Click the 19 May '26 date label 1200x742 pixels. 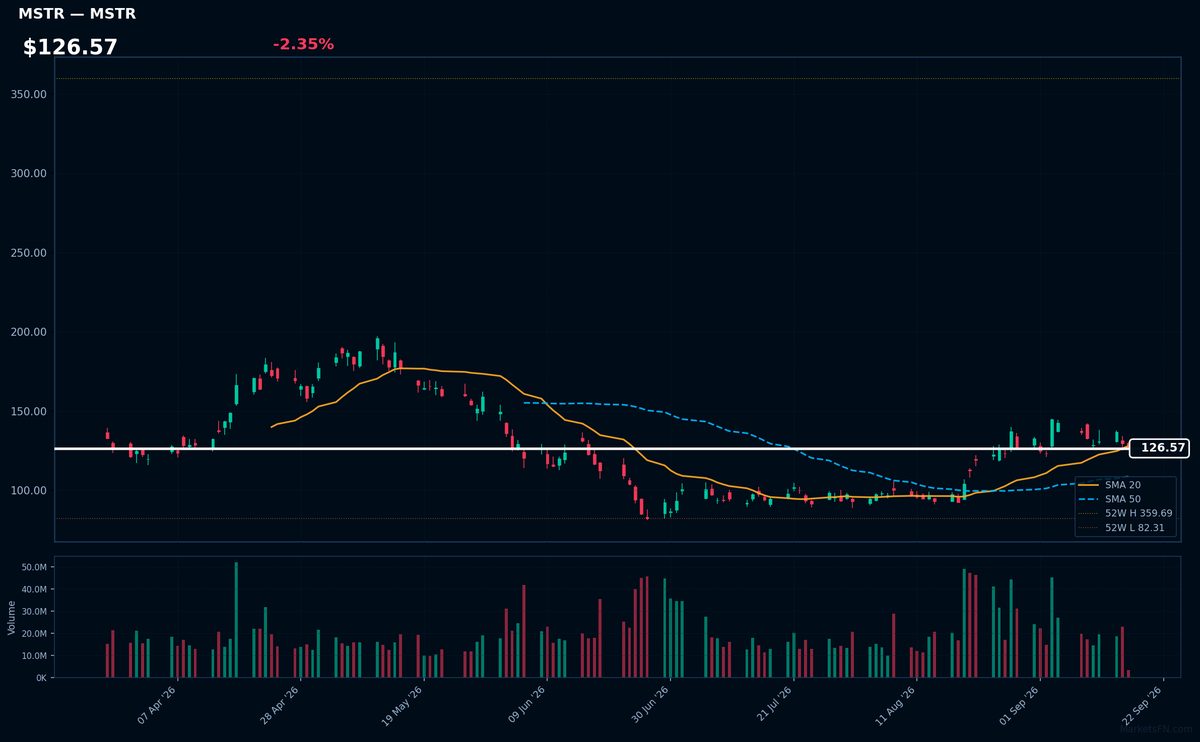tap(404, 703)
